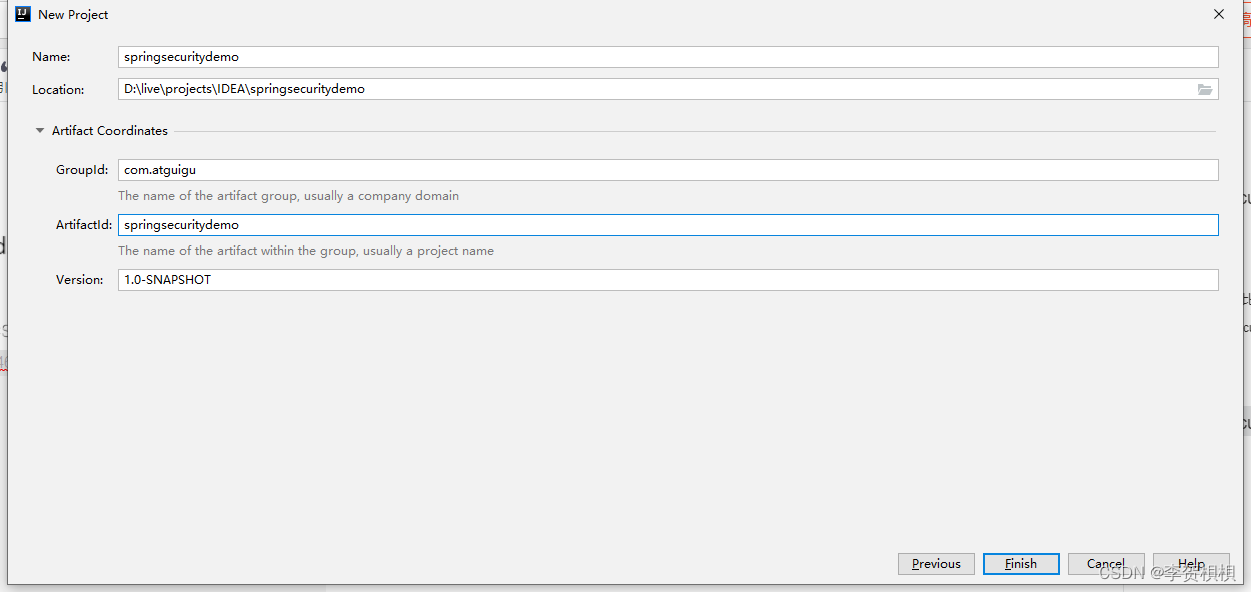Click the ArtifactId label
Viewport: 1251px width, 592px height.
[x=84, y=225]
